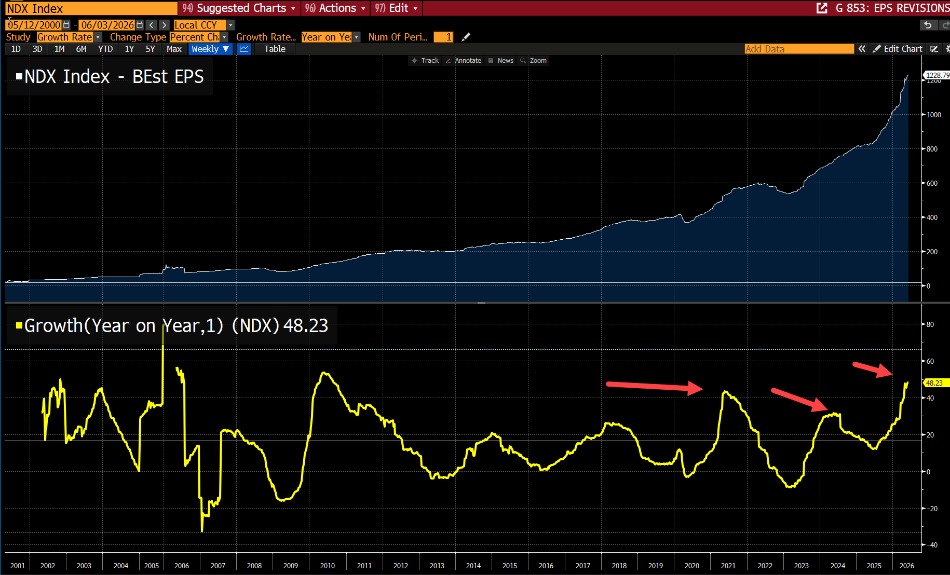950x575 pixels.
Task: Open the Actions menu
Action: pyautogui.click(x=336, y=8)
